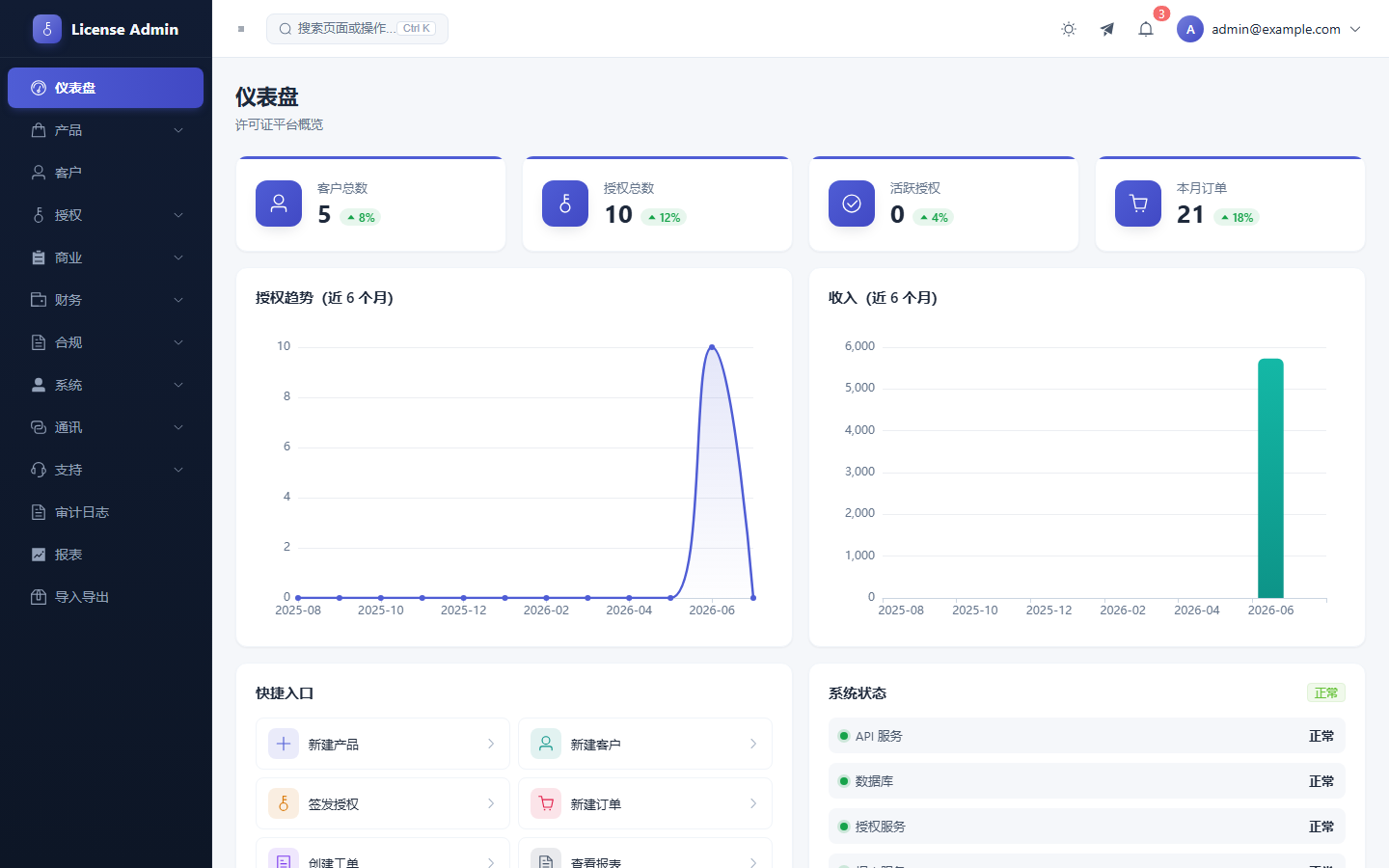Click the key icon beside 签发授权

coord(284,803)
